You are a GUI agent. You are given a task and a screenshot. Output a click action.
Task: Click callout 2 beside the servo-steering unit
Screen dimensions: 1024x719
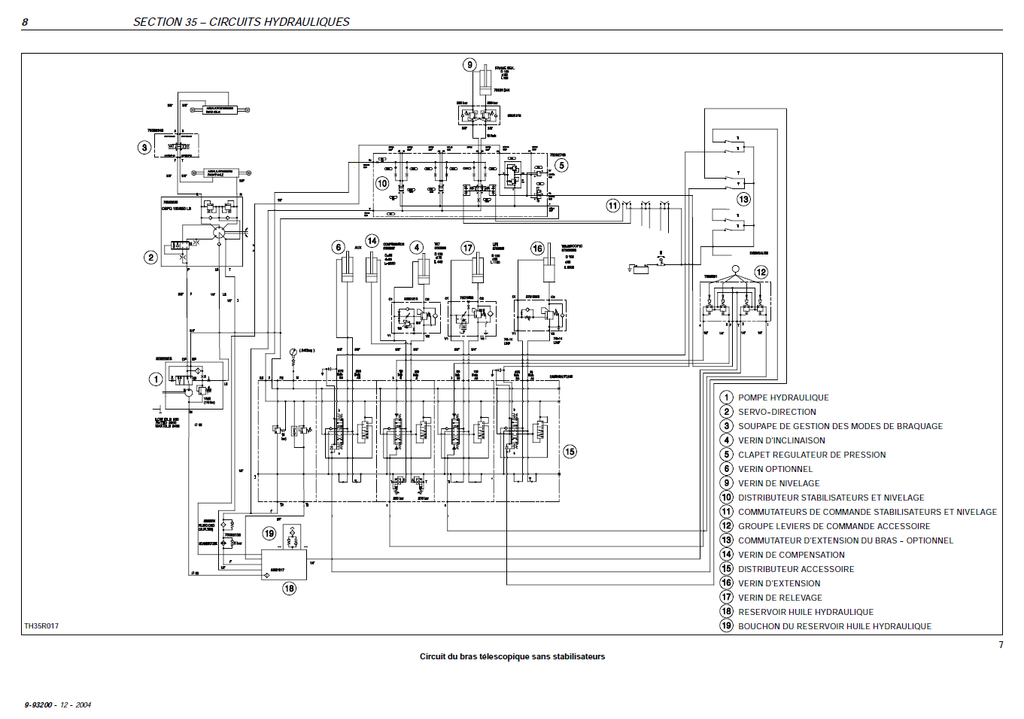pos(151,257)
